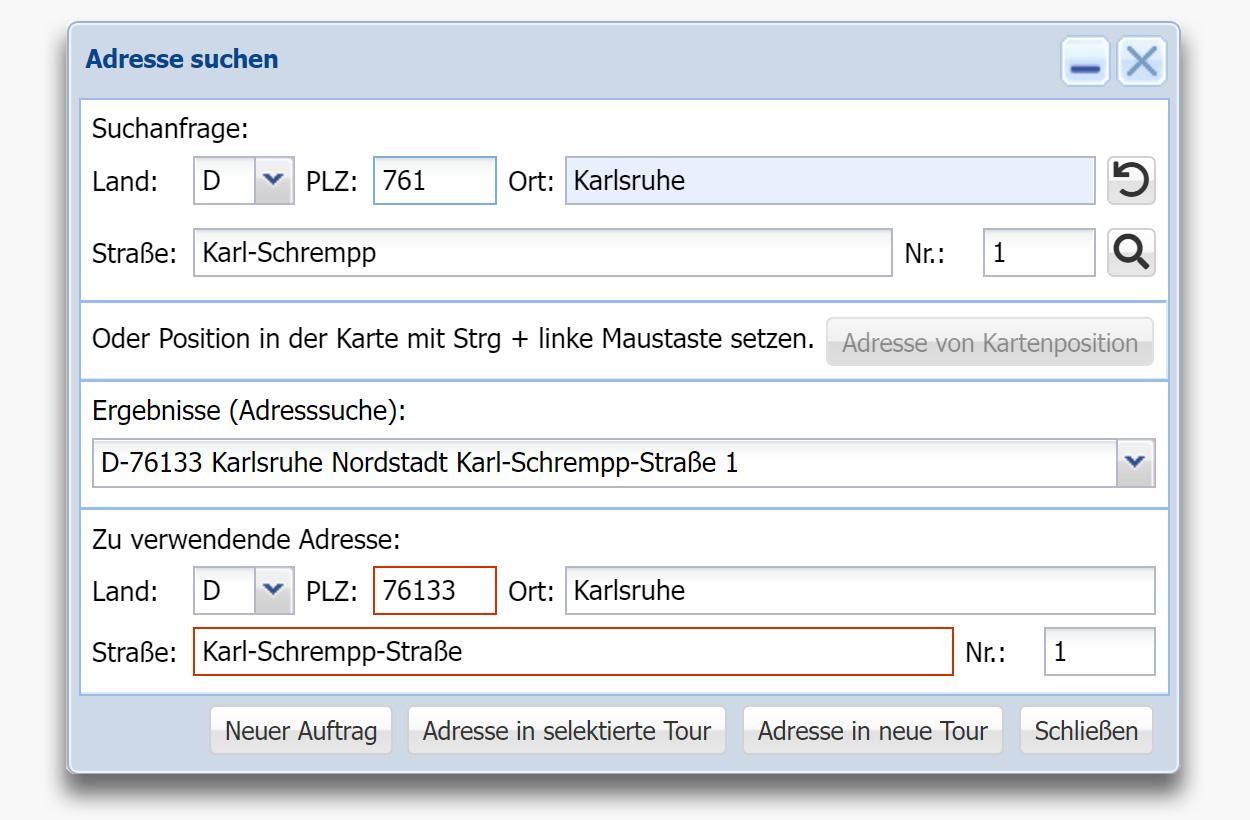
Task: Click Adresse in neue Tour button
Action: click(872, 731)
